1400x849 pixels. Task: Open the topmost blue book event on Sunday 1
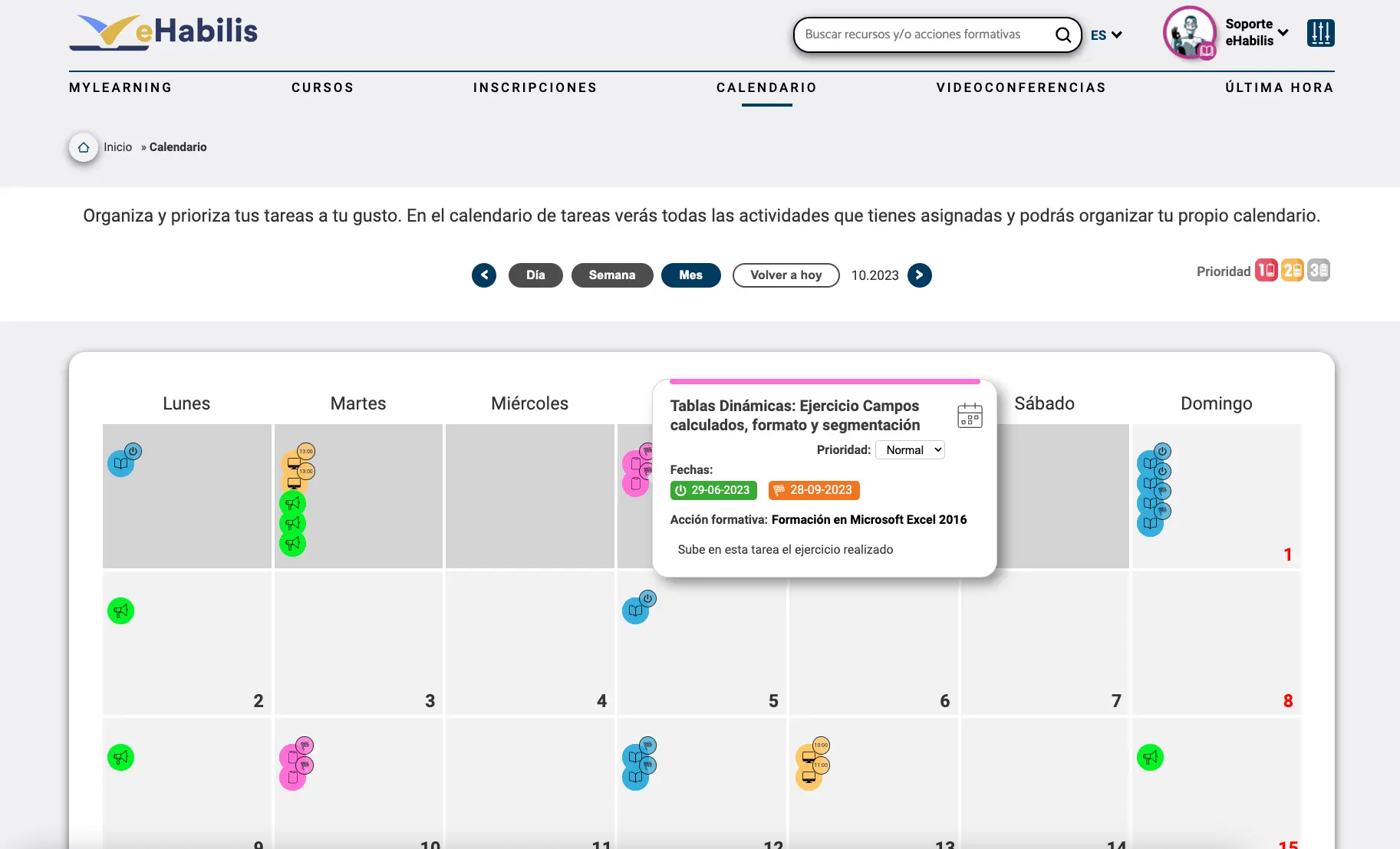point(1150,462)
